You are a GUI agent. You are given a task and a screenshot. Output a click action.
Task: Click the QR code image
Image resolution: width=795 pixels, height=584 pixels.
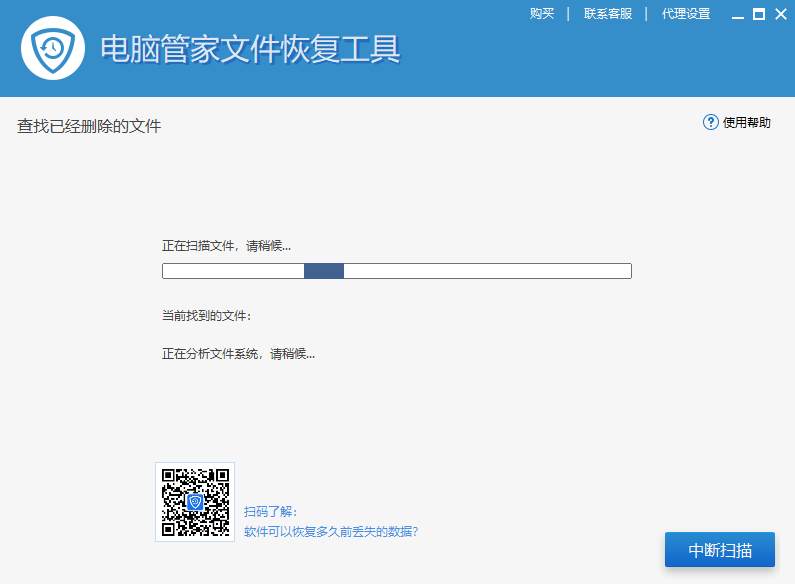tap(195, 502)
